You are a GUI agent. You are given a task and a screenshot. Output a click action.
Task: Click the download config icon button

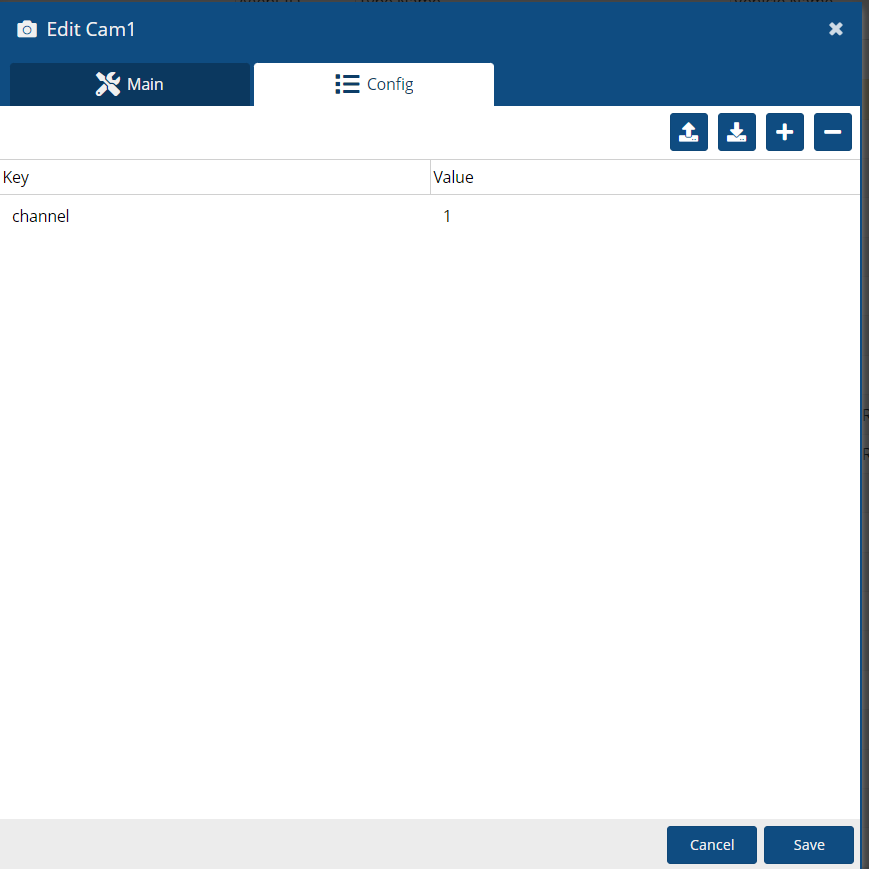pos(736,132)
